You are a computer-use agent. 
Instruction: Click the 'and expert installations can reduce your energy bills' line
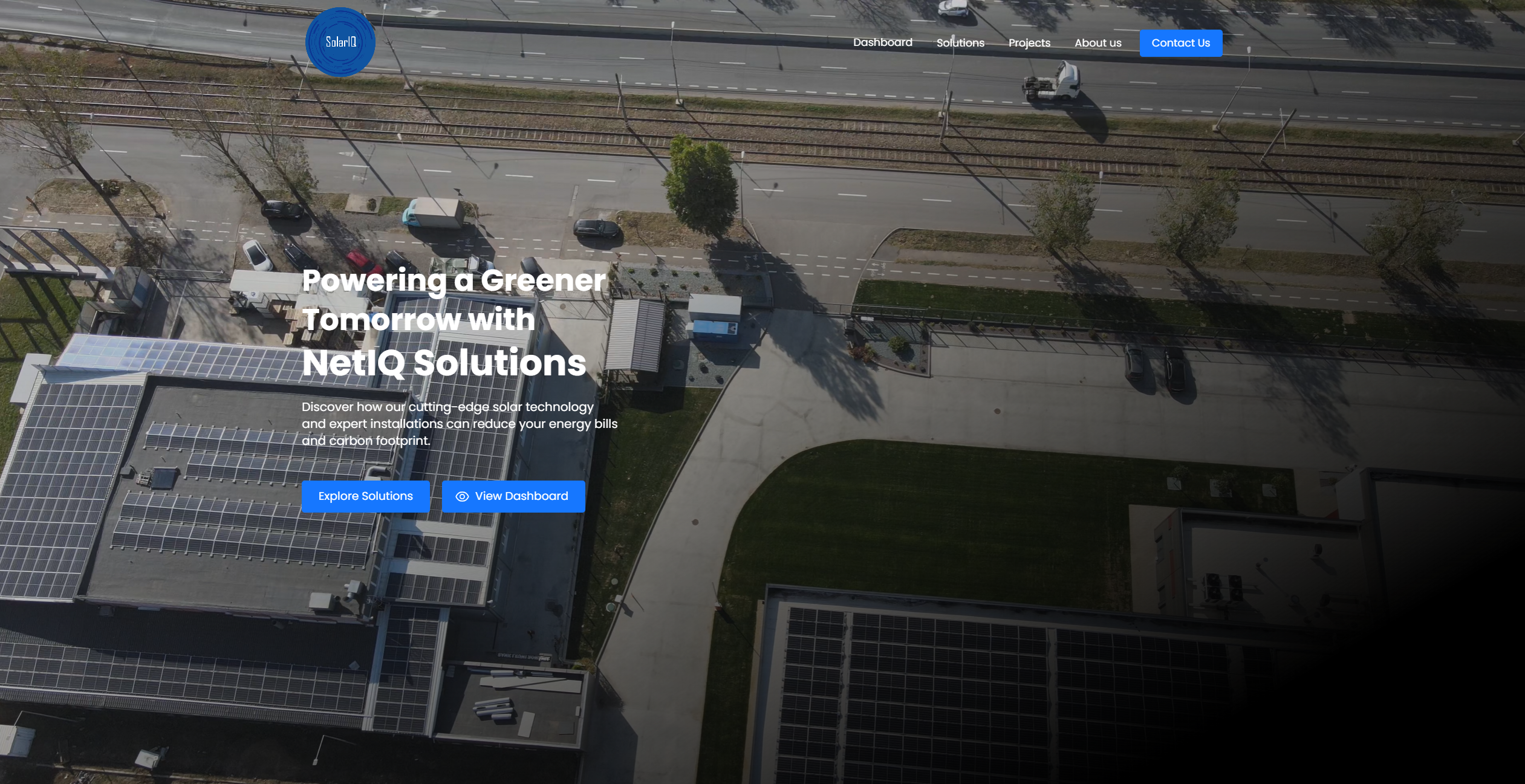tap(460, 424)
